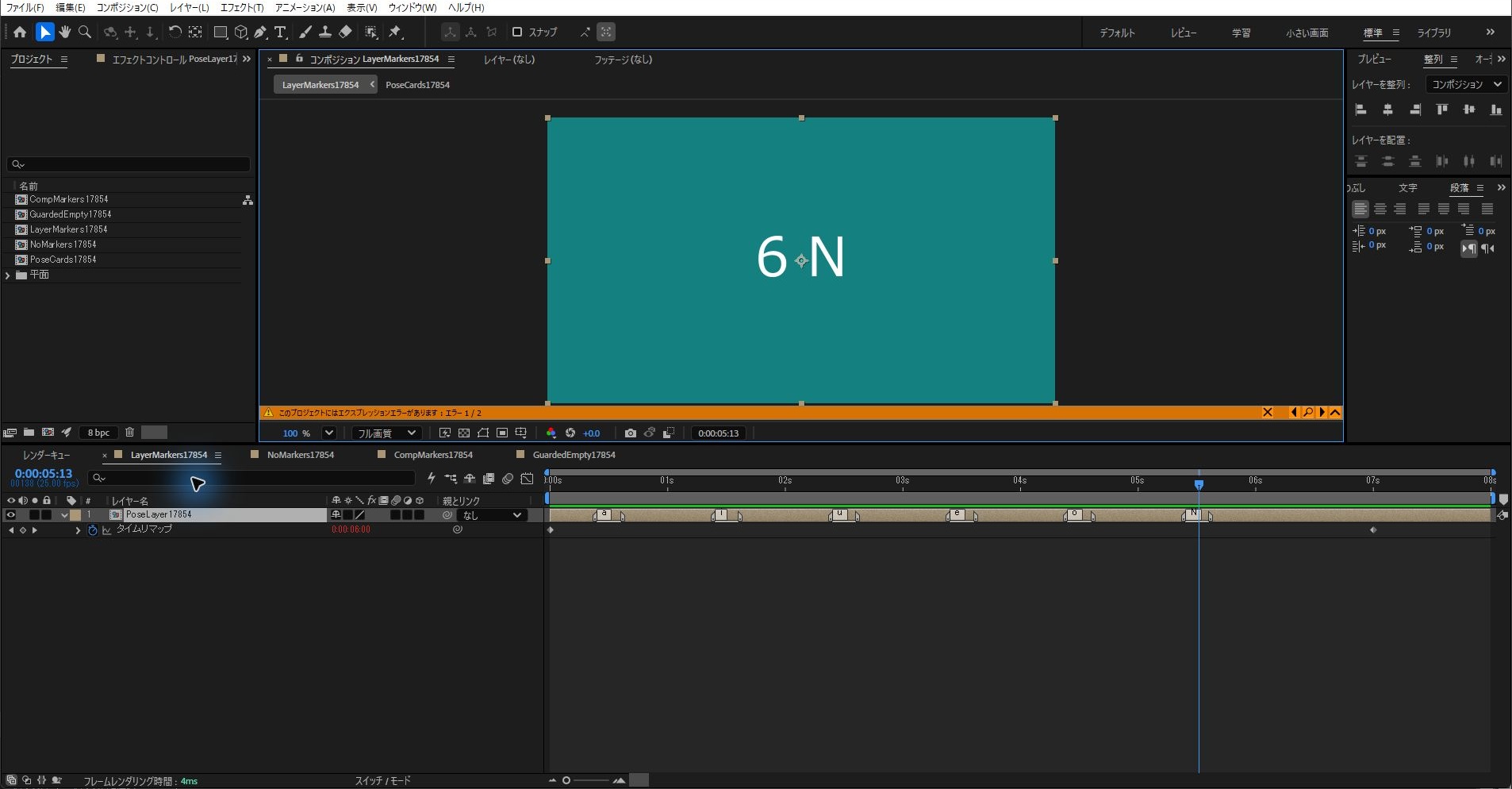The image size is (1512, 789).
Task: Expand the Time Remap property
Action: coord(78,530)
